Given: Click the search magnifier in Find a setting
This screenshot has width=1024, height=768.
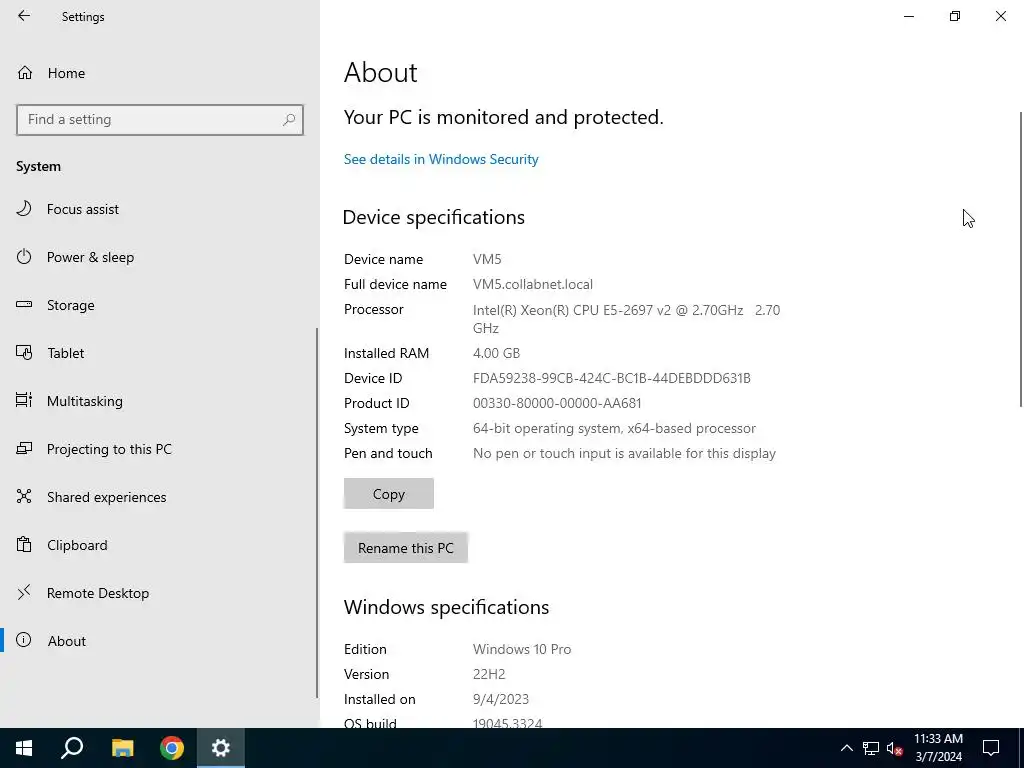Looking at the screenshot, I should pos(289,120).
